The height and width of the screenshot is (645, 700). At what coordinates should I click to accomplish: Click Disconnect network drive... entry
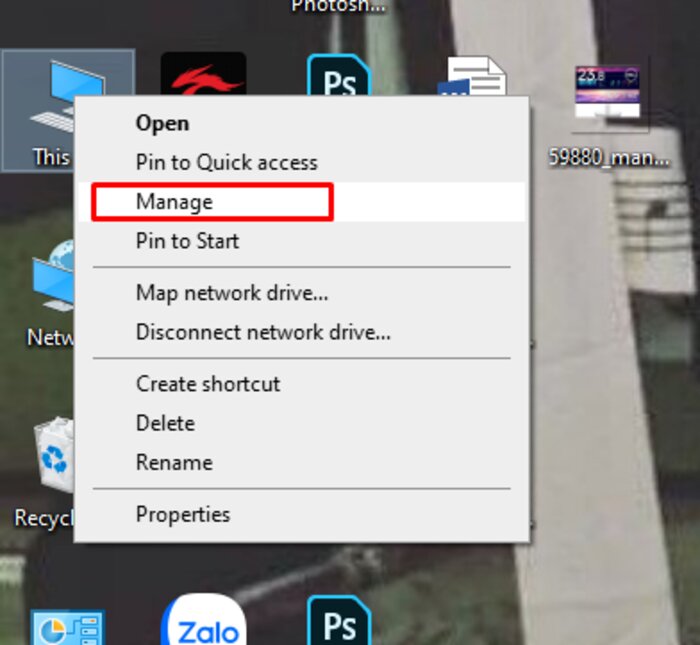(262, 332)
